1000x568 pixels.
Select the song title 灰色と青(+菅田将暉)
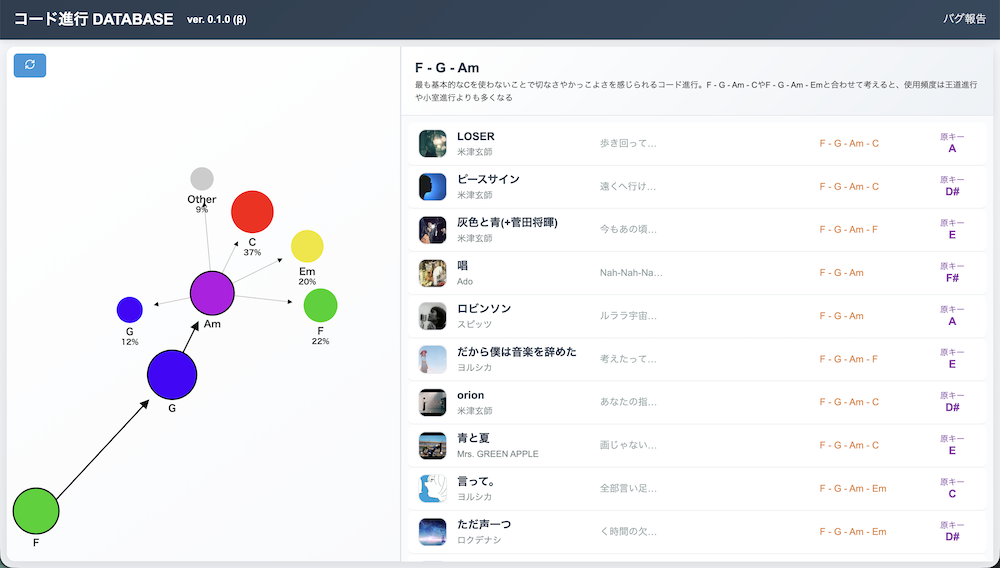[x=508, y=222]
